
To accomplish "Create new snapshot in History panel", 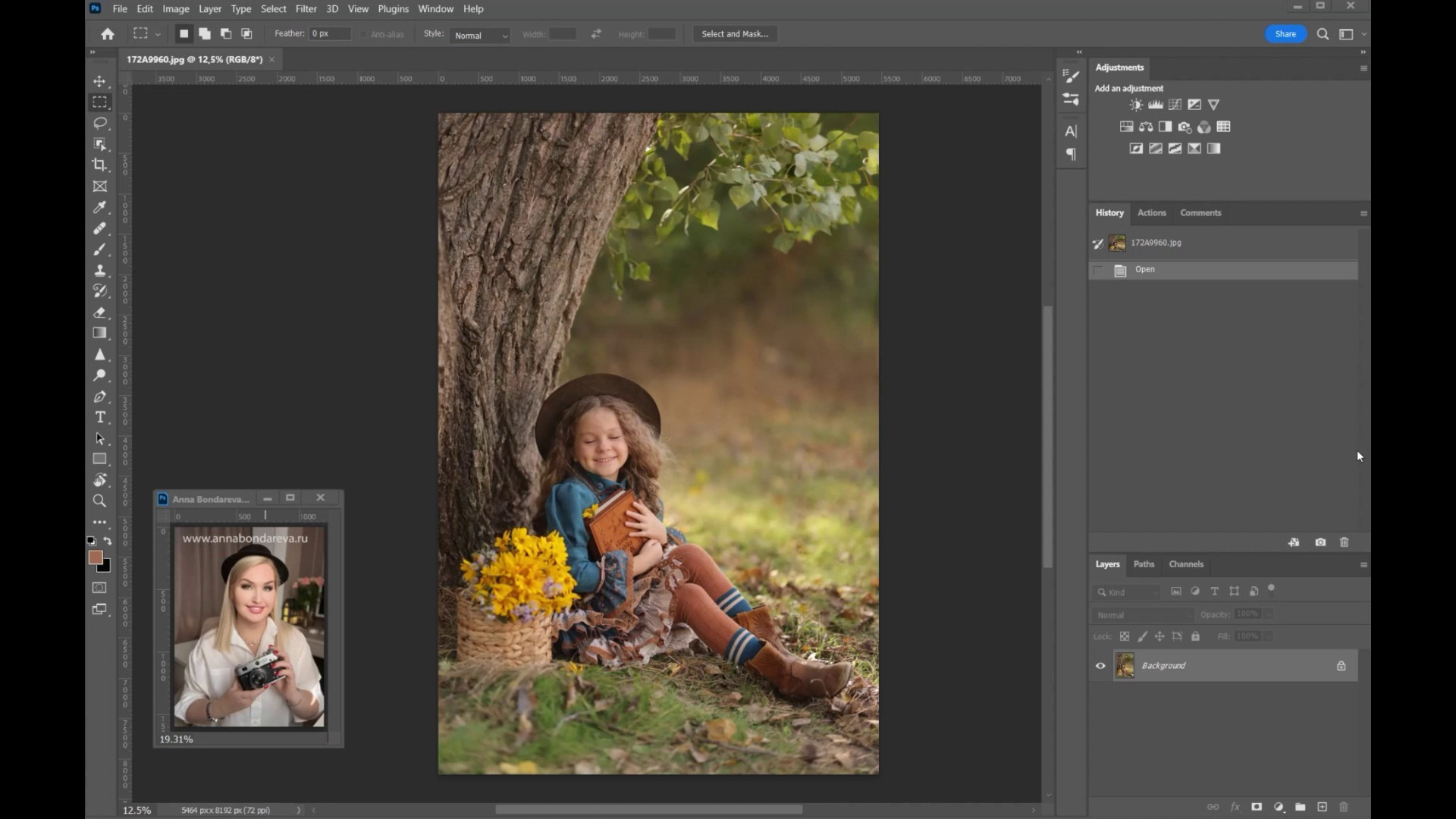I will point(1320,542).
